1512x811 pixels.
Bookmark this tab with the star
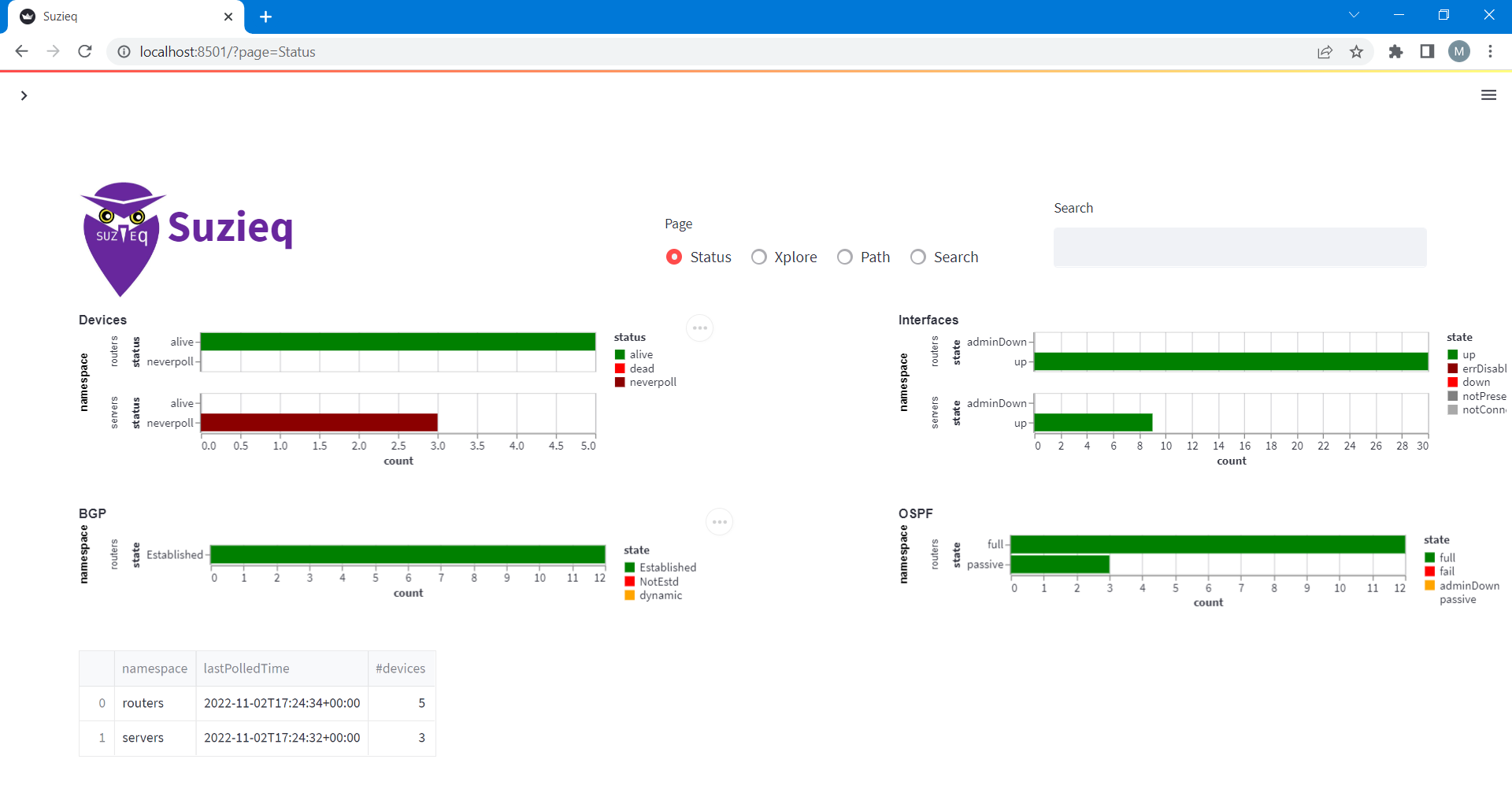[x=1356, y=52]
